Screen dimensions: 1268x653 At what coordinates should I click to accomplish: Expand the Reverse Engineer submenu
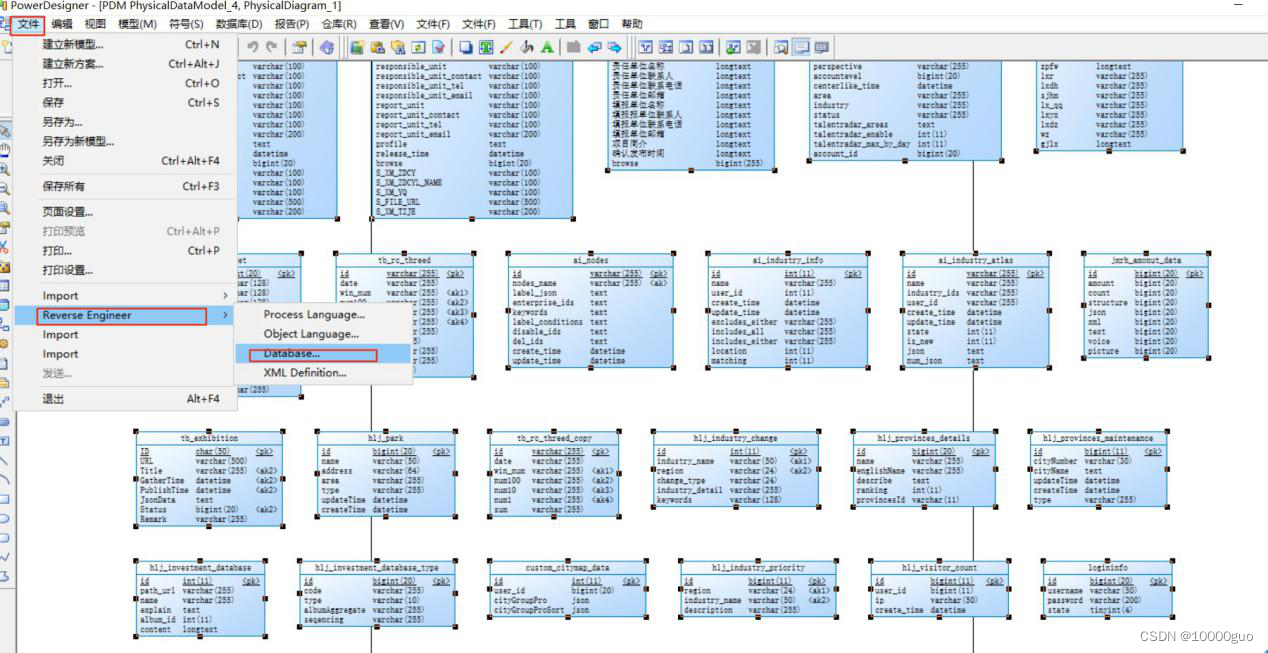(90, 313)
